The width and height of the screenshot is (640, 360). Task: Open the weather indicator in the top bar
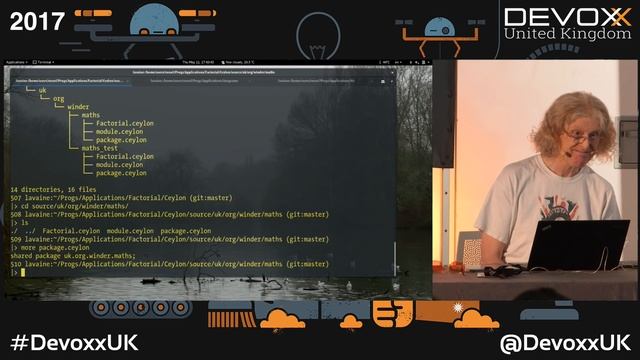click(238, 62)
